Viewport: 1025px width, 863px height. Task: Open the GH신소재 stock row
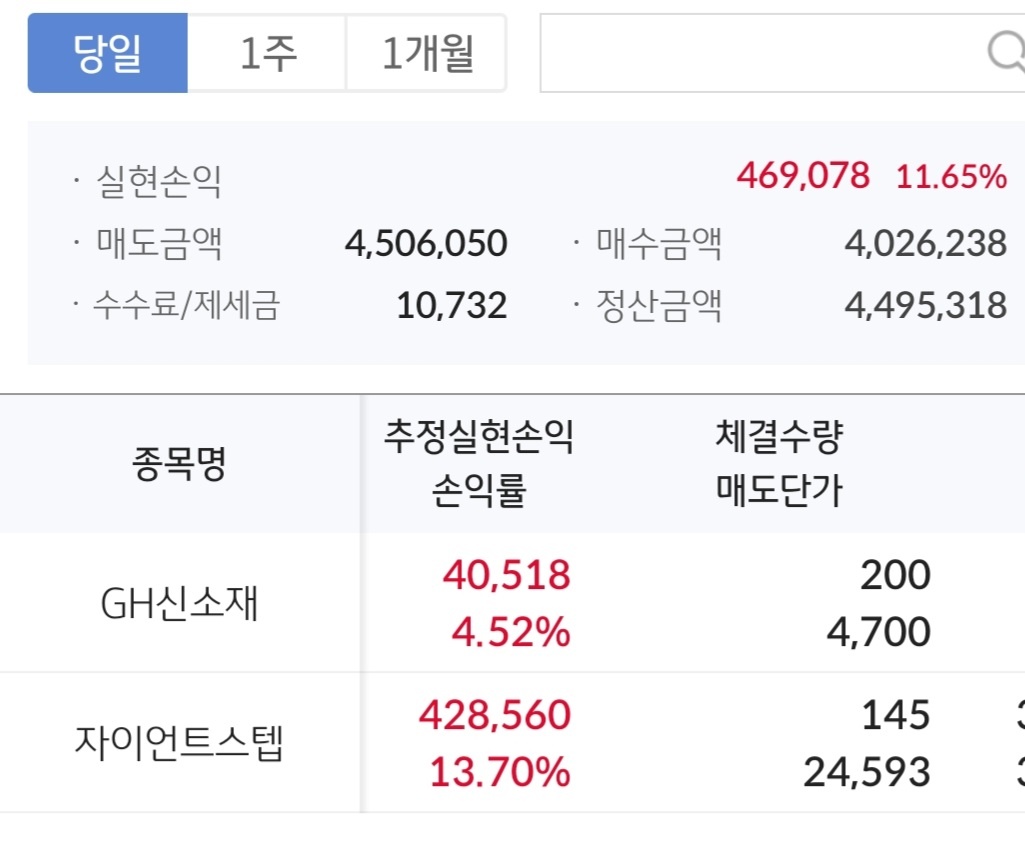(x=512, y=602)
